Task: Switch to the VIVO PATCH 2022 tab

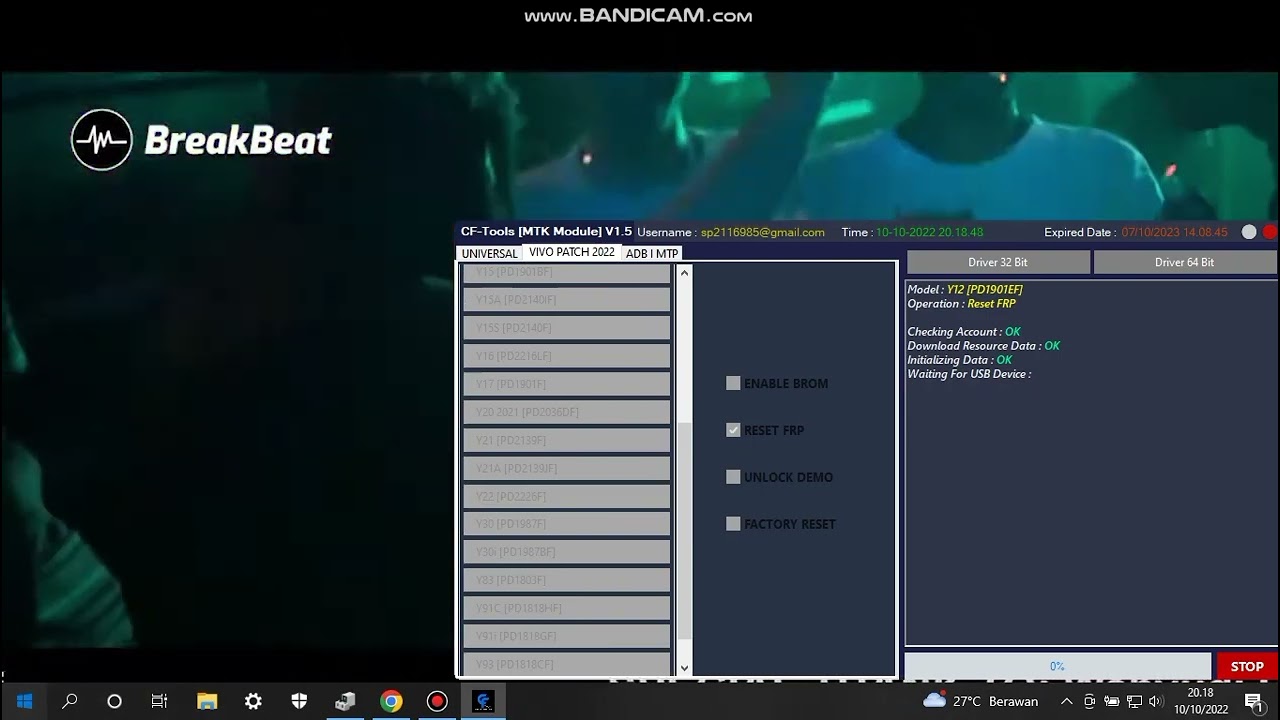Action: point(572,252)
